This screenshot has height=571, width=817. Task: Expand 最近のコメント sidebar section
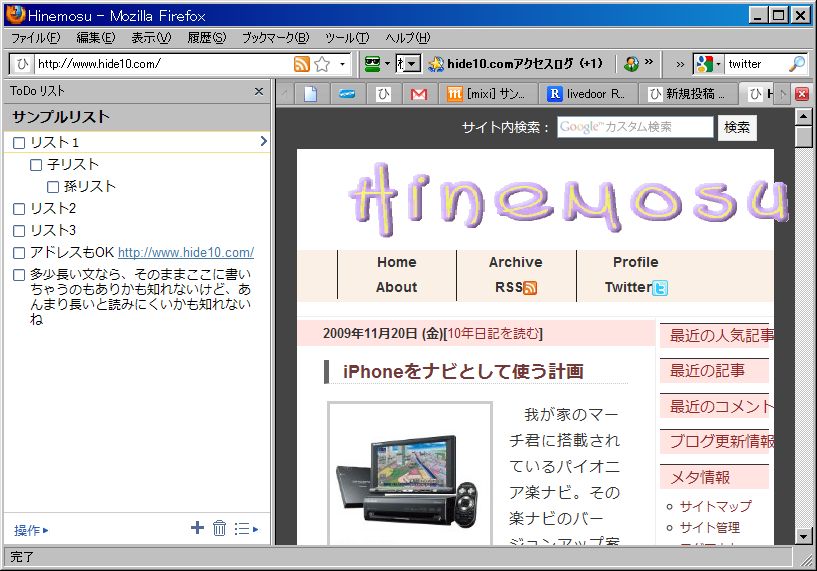click(x=717, y=406)
